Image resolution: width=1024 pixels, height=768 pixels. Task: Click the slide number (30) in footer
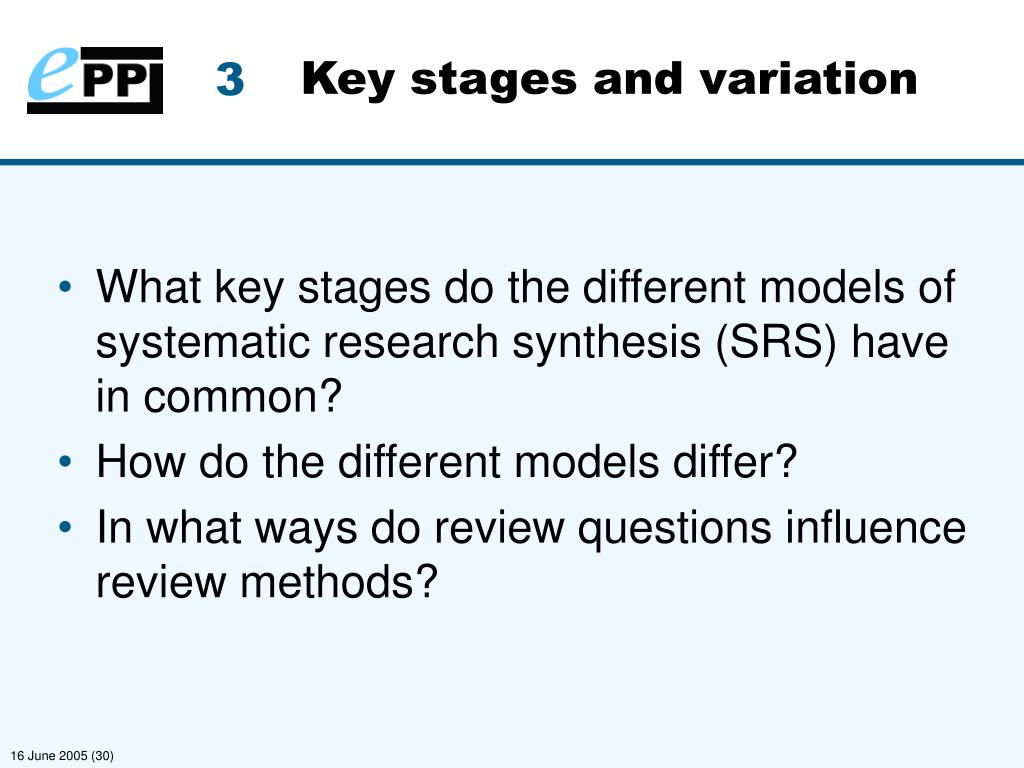tap(103, 756)
